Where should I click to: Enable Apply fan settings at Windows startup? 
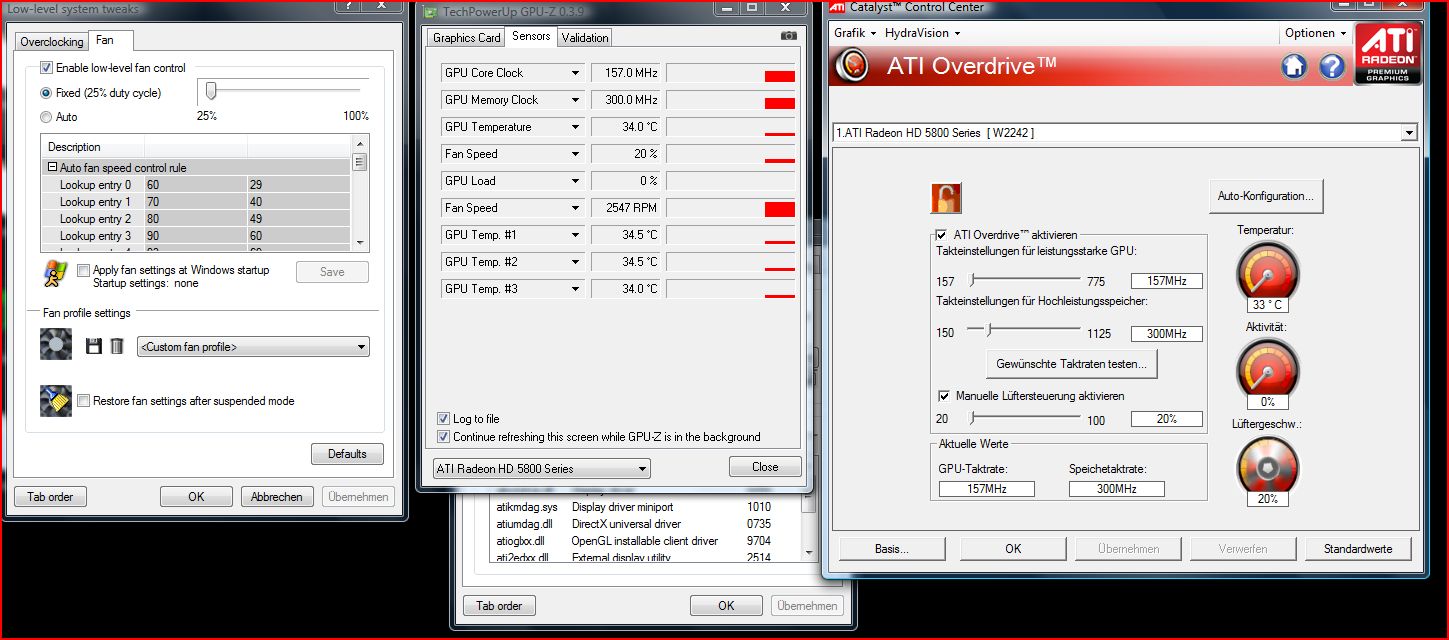click(83, 270)
